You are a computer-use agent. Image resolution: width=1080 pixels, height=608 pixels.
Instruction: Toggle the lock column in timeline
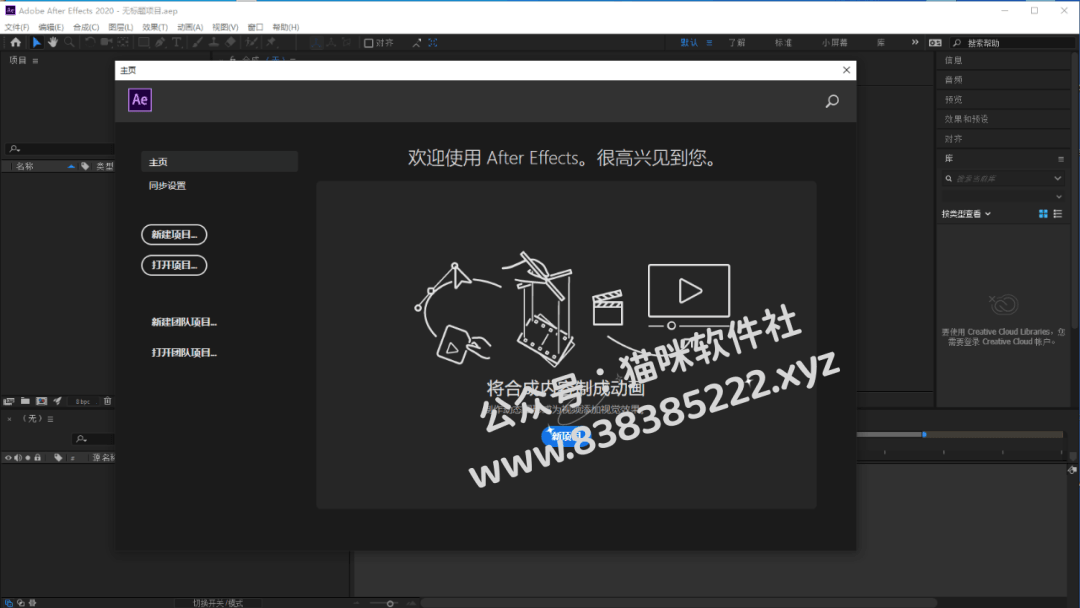(x=37, y=458)
